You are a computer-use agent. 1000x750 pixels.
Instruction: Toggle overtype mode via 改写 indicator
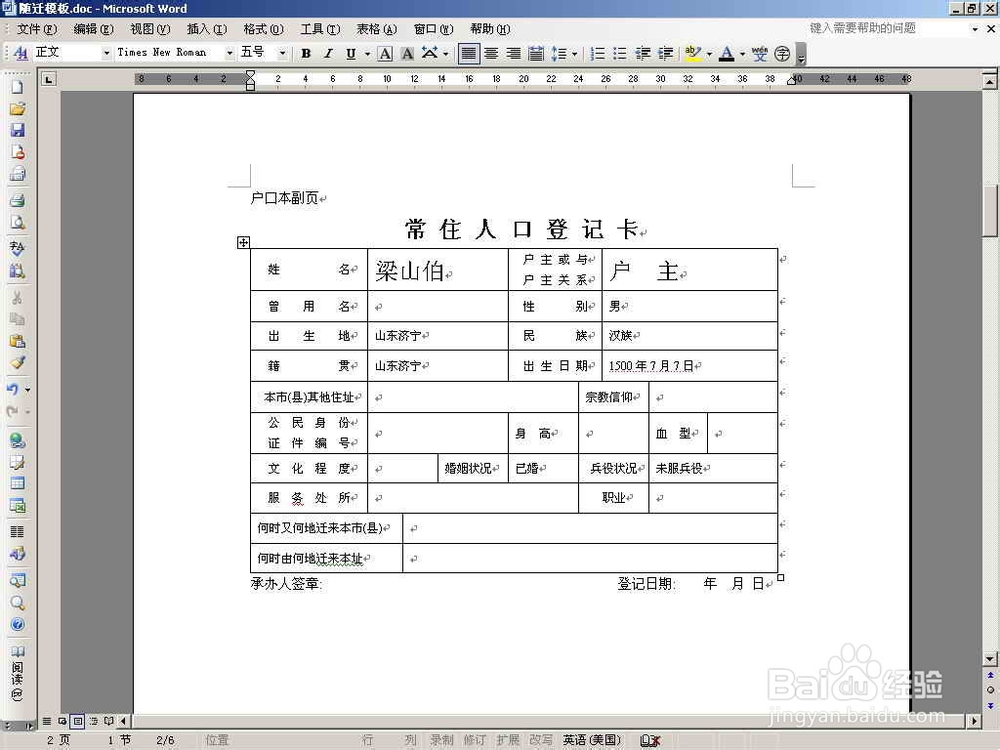tap(538, 740)
